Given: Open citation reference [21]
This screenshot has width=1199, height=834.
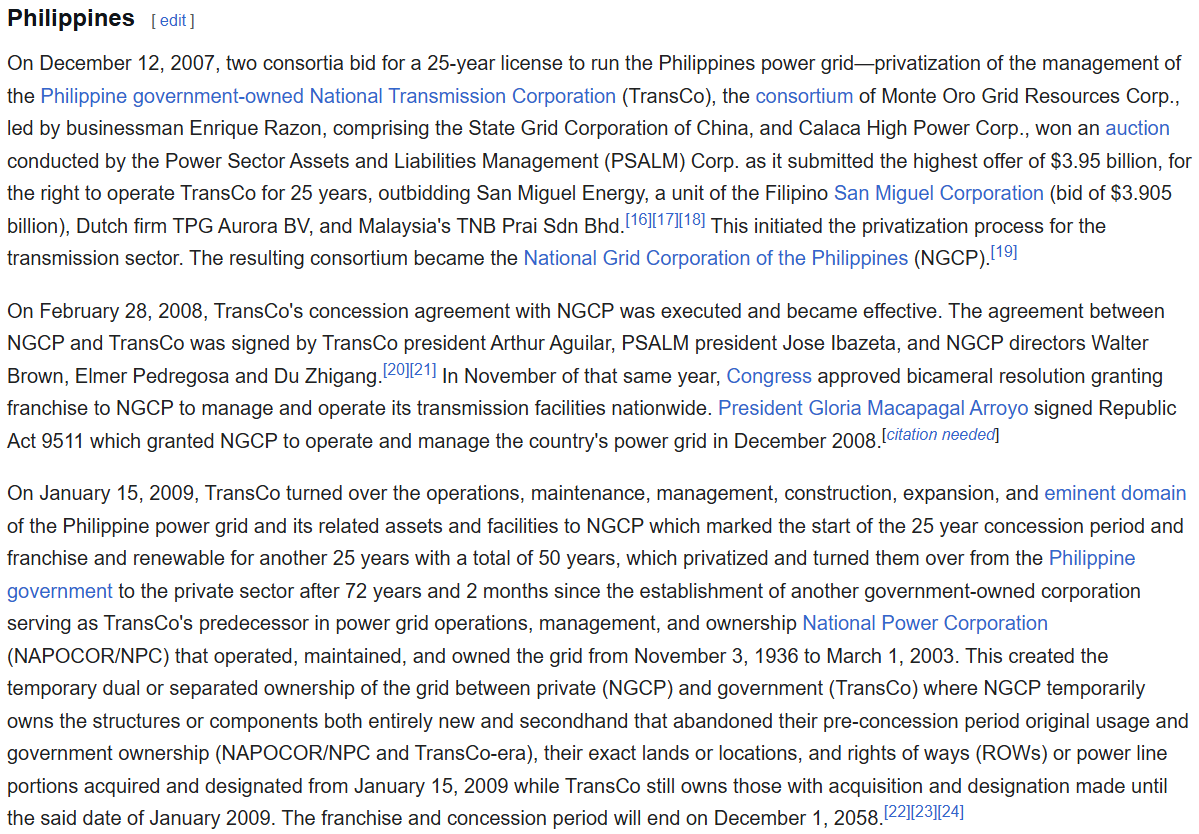Looking at the screenshot, I should pos(423,370).
